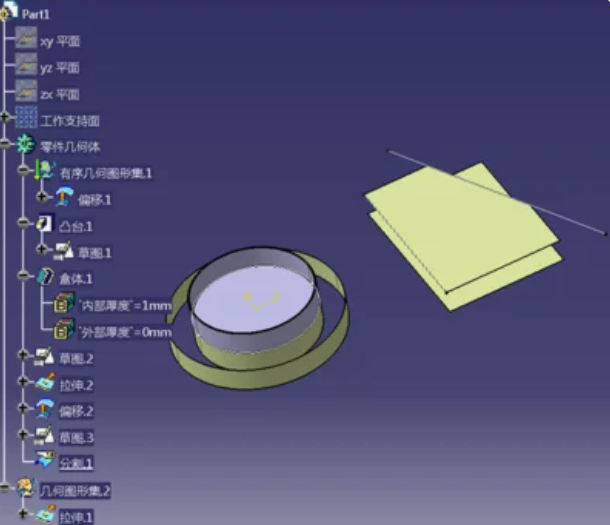This screenshot has width=610, height=525.
Task: Select the 分割.1 split icon
Action: pos(45,462)
